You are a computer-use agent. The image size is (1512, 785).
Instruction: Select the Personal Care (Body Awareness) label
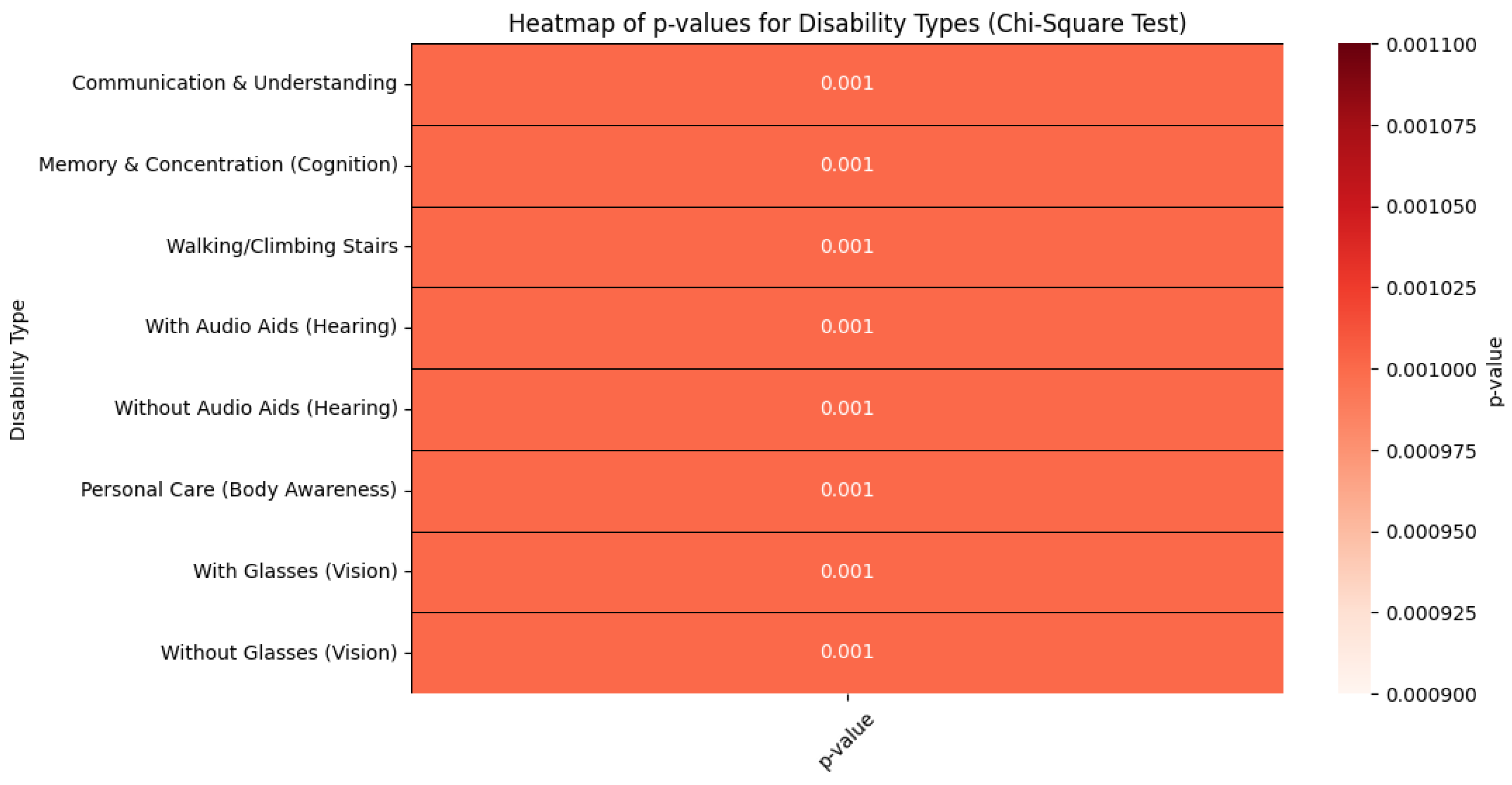click(x=238, y=490)
